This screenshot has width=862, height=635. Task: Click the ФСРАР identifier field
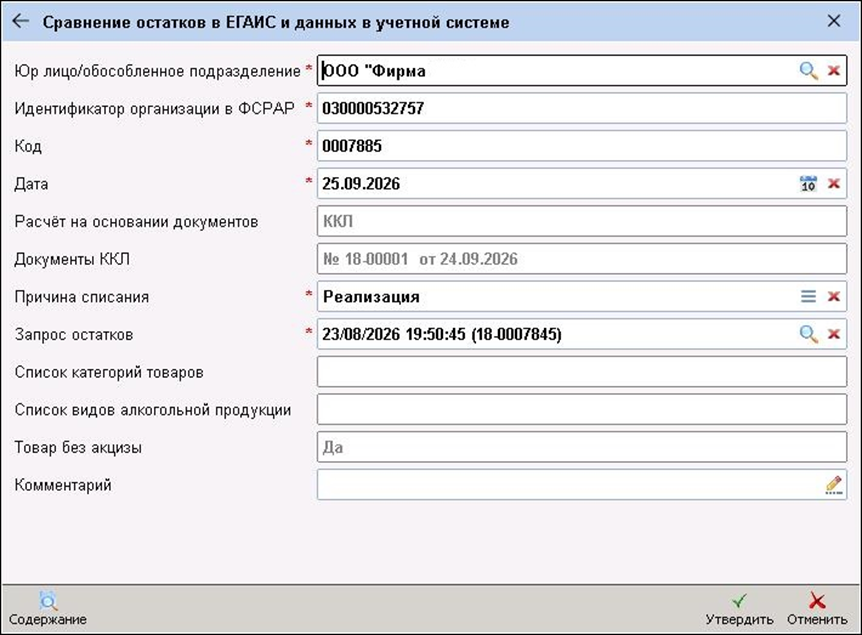pos(582,108)
